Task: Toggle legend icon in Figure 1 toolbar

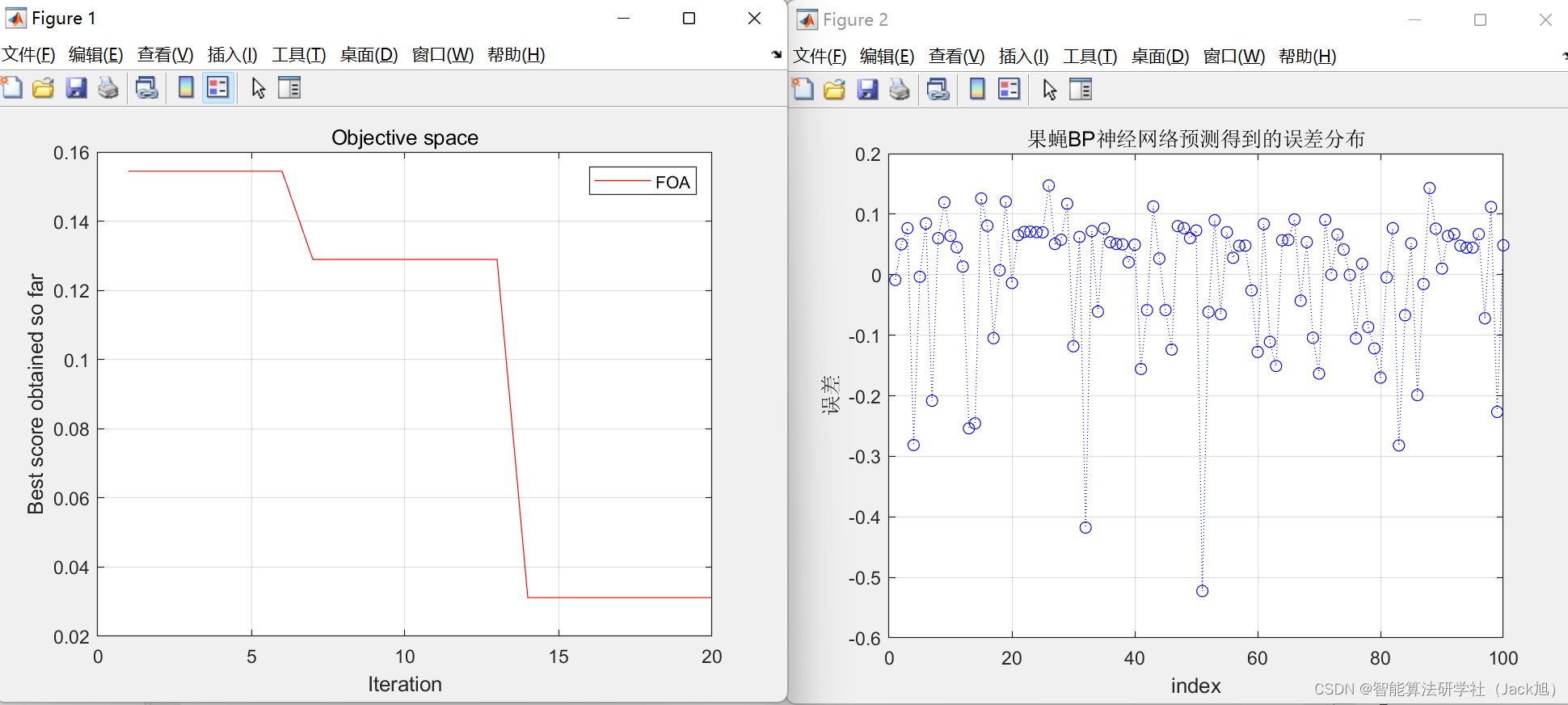Action: pos(218,87)
